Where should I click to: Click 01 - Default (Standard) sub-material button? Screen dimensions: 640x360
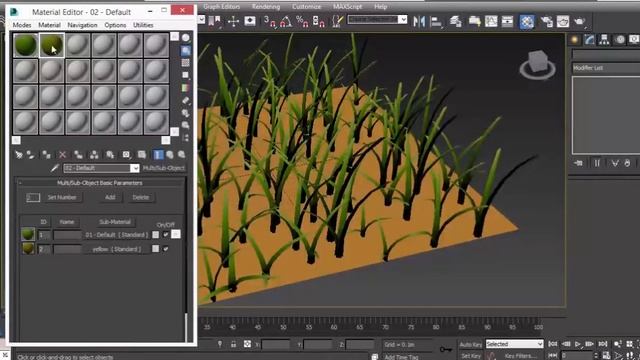pos(117,235)
